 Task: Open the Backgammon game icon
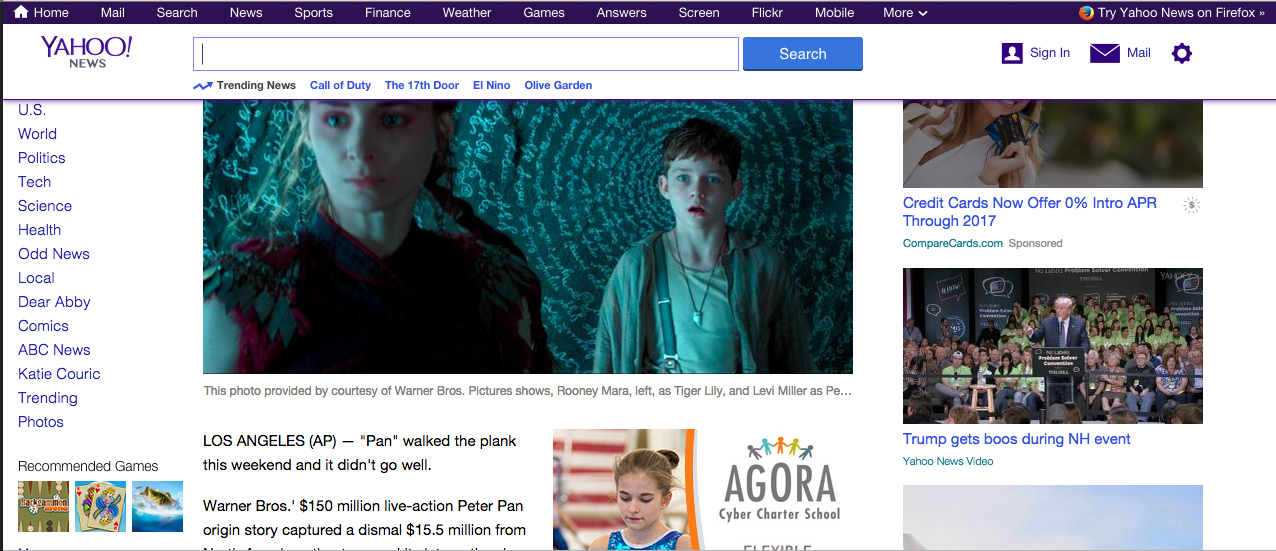pyautogui.click(x=43, y=506)
